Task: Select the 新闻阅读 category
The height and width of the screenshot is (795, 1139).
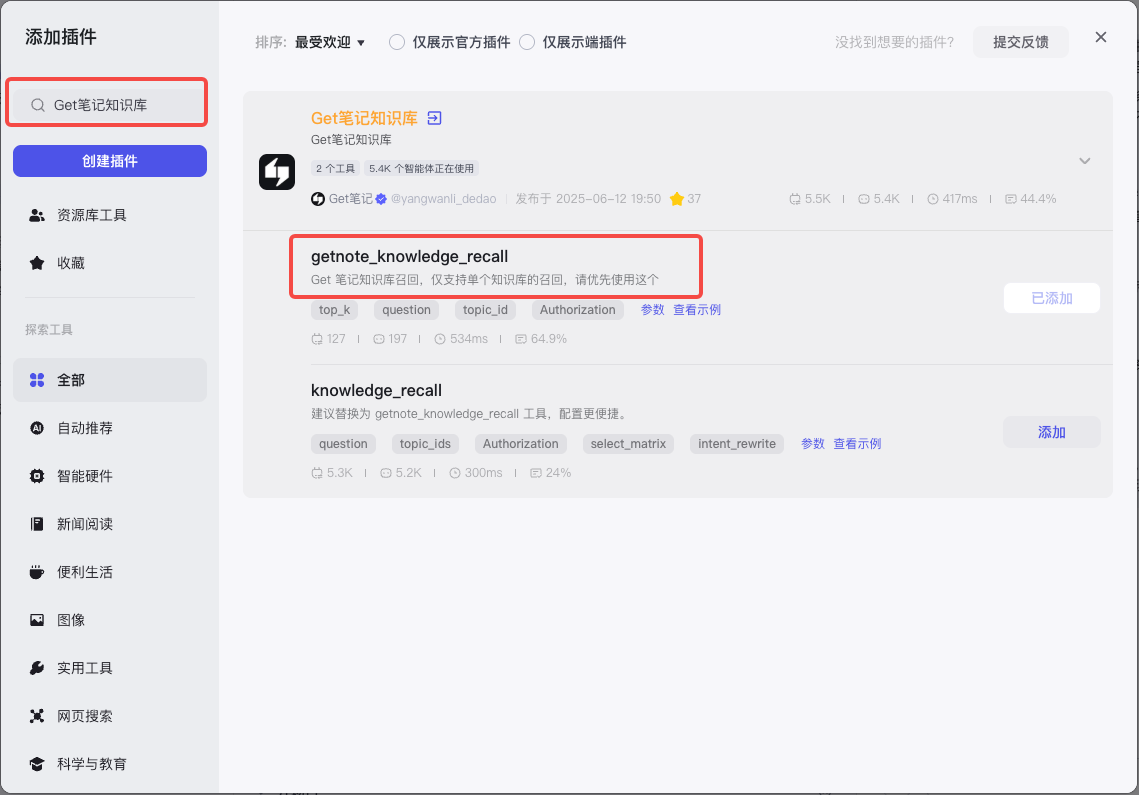Action: (x=110, y=524)
